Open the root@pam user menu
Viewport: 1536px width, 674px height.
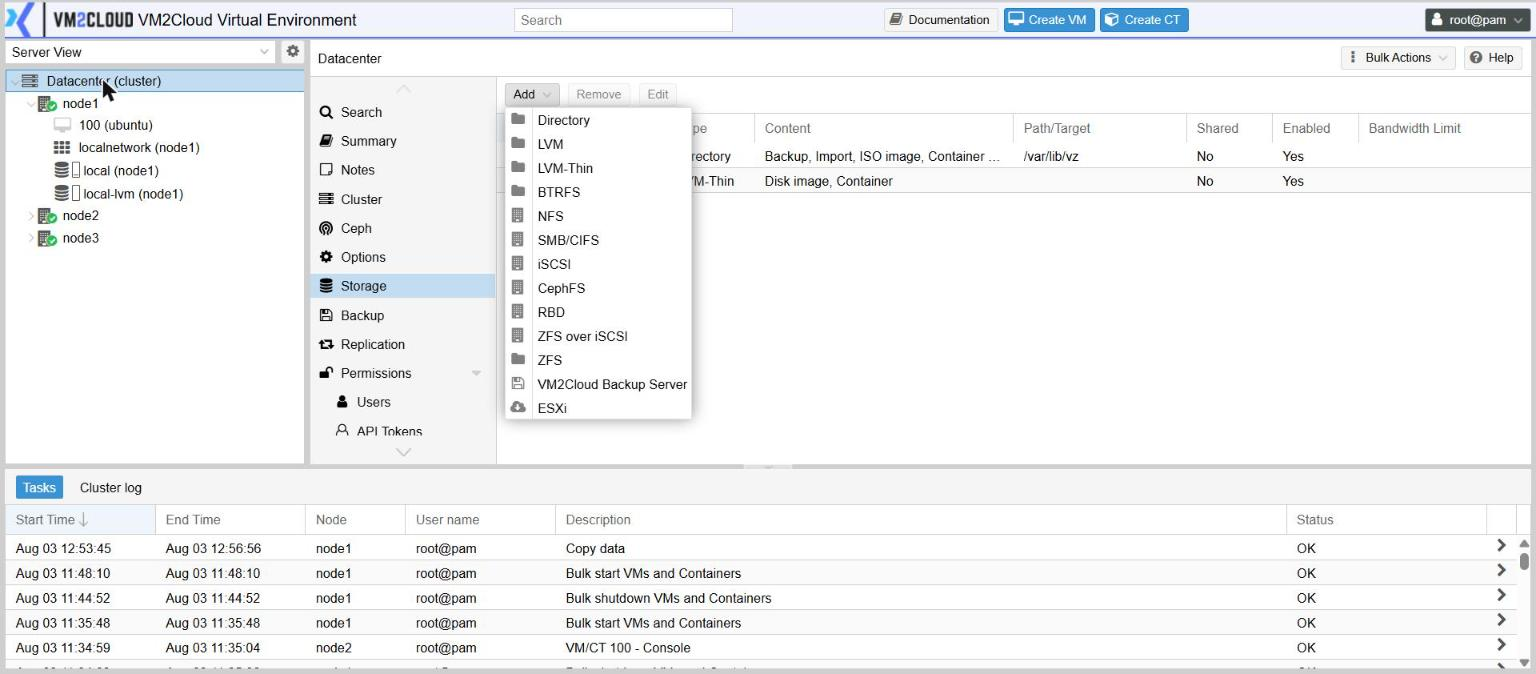click(x=1476, y=20)
